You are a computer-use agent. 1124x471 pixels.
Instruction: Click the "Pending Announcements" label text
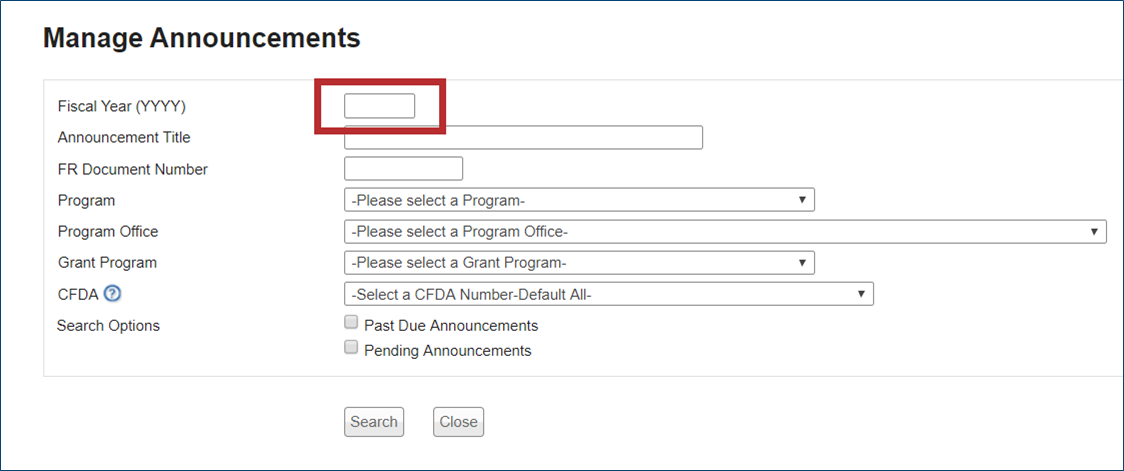[447, 351]
